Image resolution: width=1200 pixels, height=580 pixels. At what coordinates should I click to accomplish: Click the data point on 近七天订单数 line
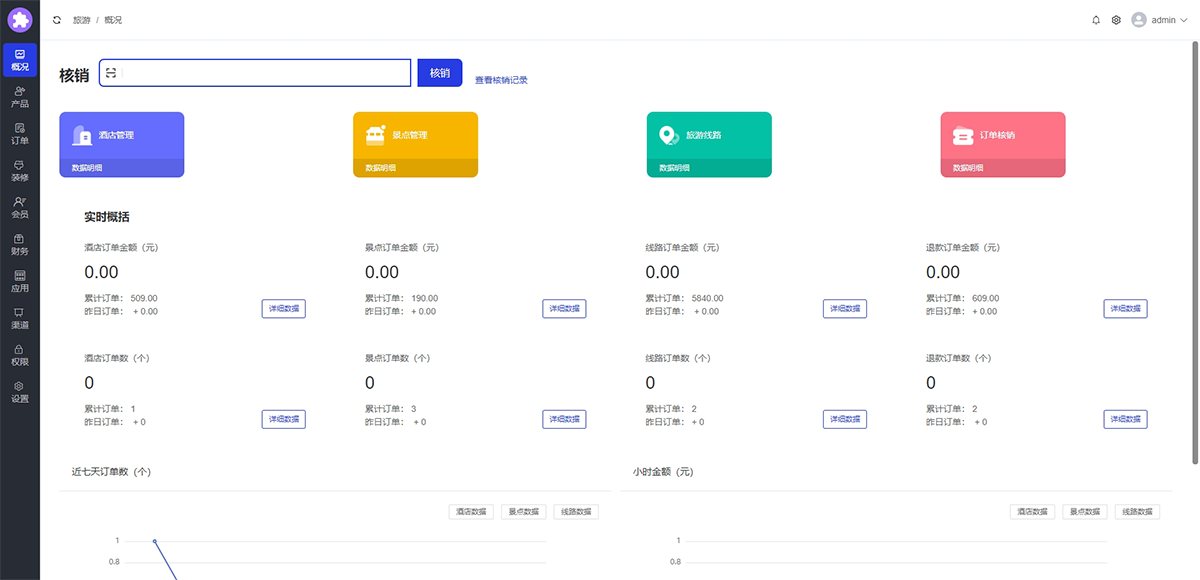click(155, 541)
